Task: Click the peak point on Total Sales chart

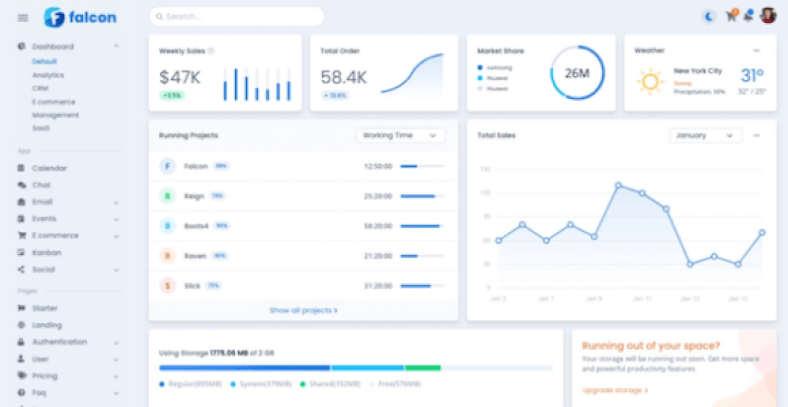Action: (618, 185)
